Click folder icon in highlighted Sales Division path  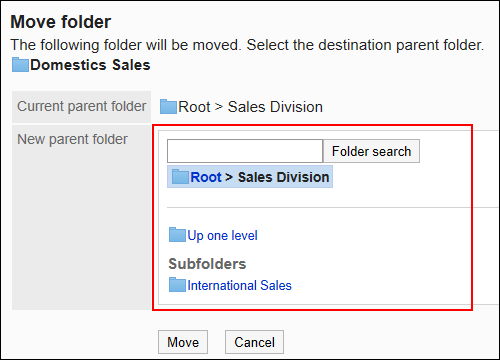coord(180,177)
